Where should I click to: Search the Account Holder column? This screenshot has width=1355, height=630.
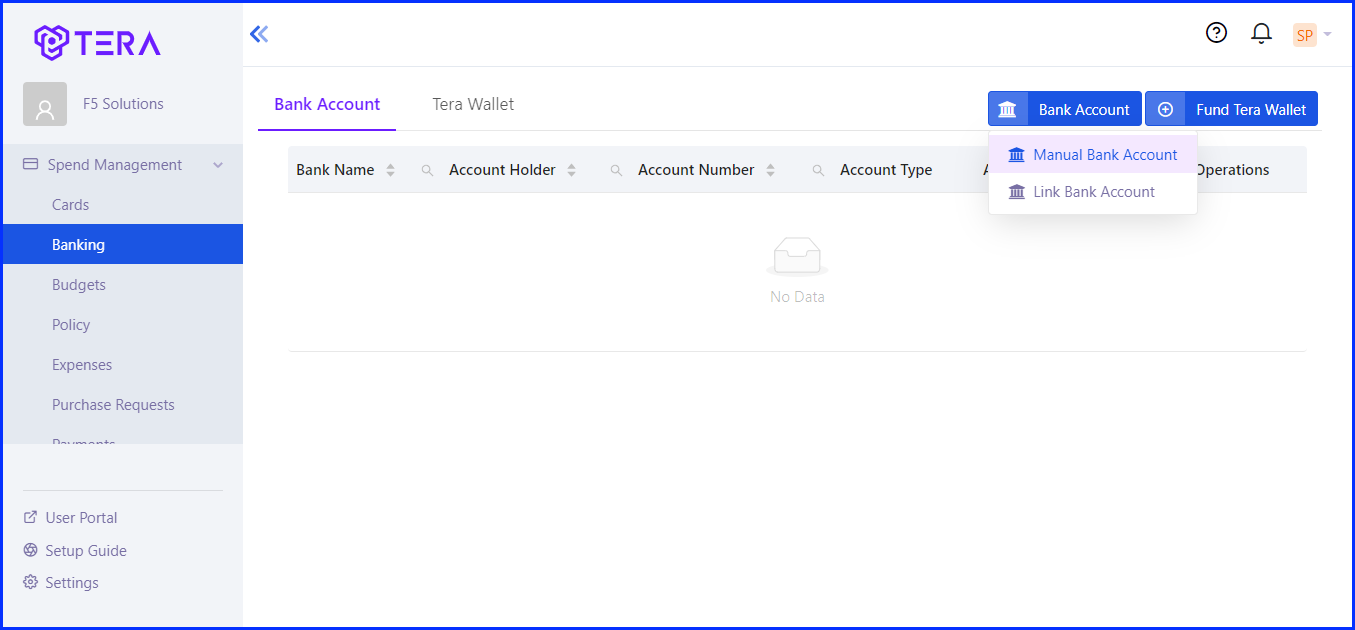616,171
